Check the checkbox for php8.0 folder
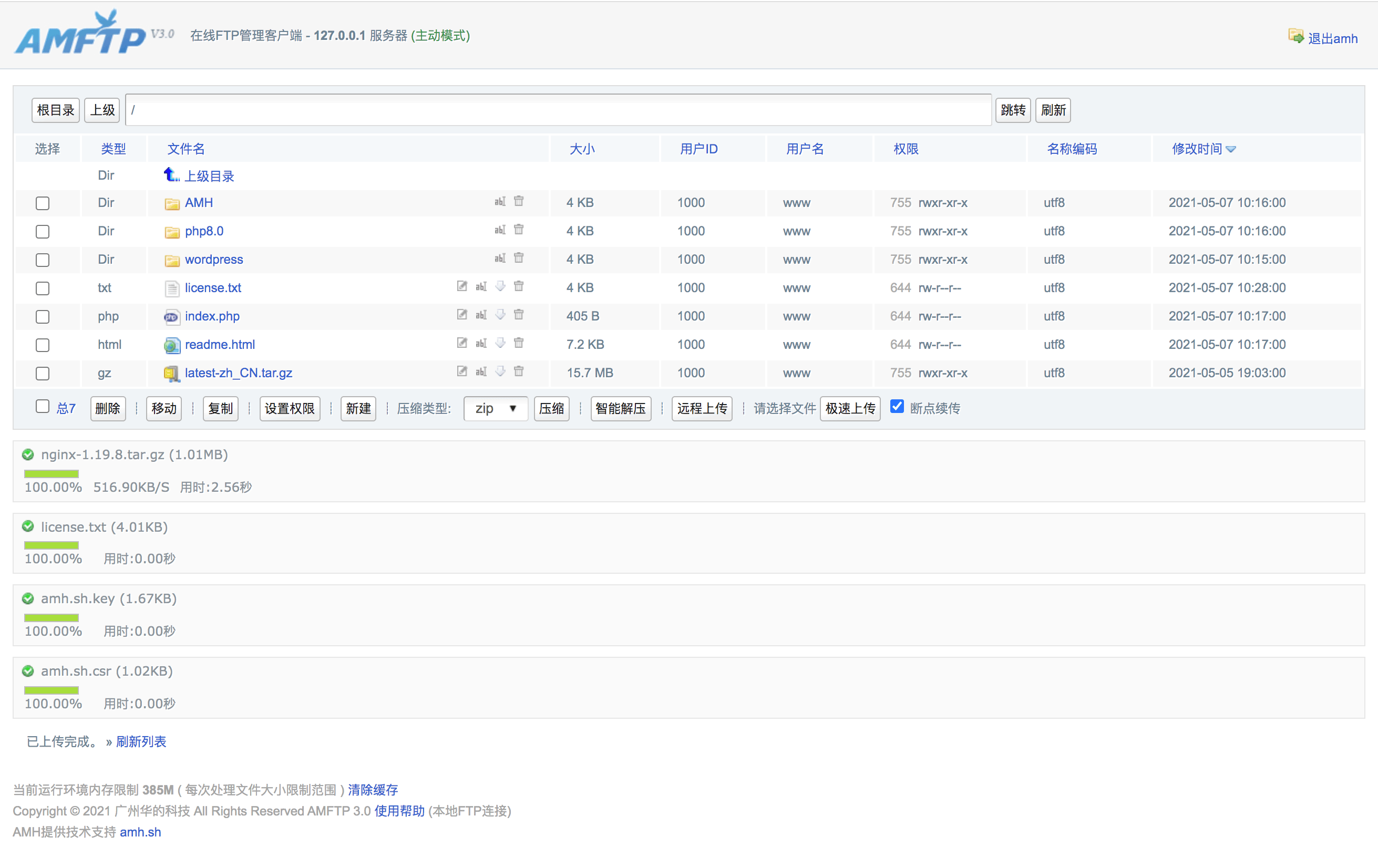 pos(43,232)
